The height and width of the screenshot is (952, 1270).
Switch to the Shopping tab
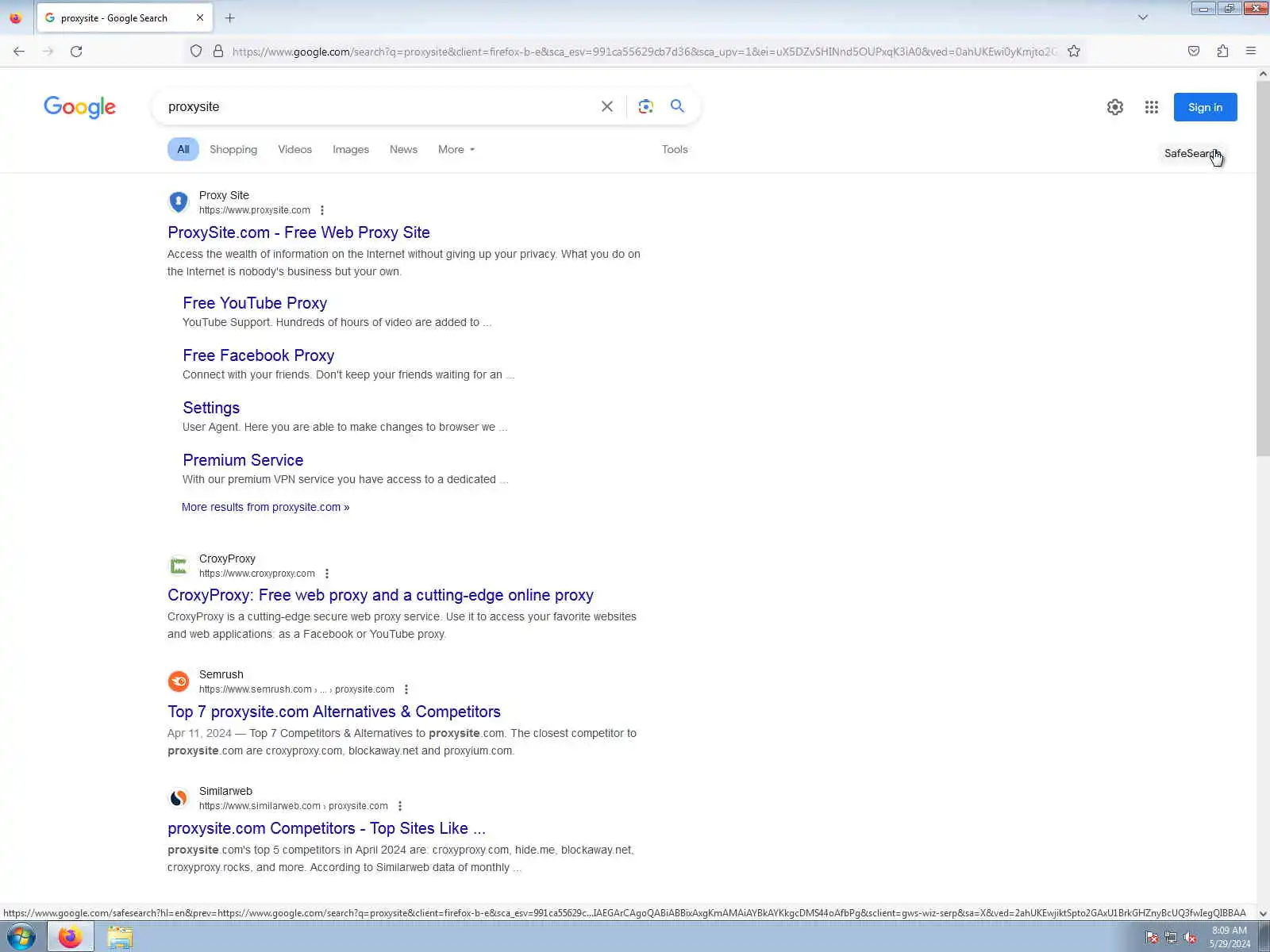(x=233, y=149)
